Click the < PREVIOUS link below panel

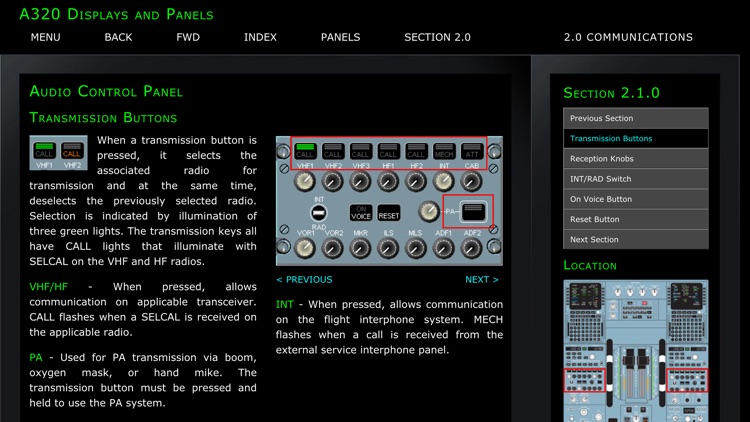(304, 279)
